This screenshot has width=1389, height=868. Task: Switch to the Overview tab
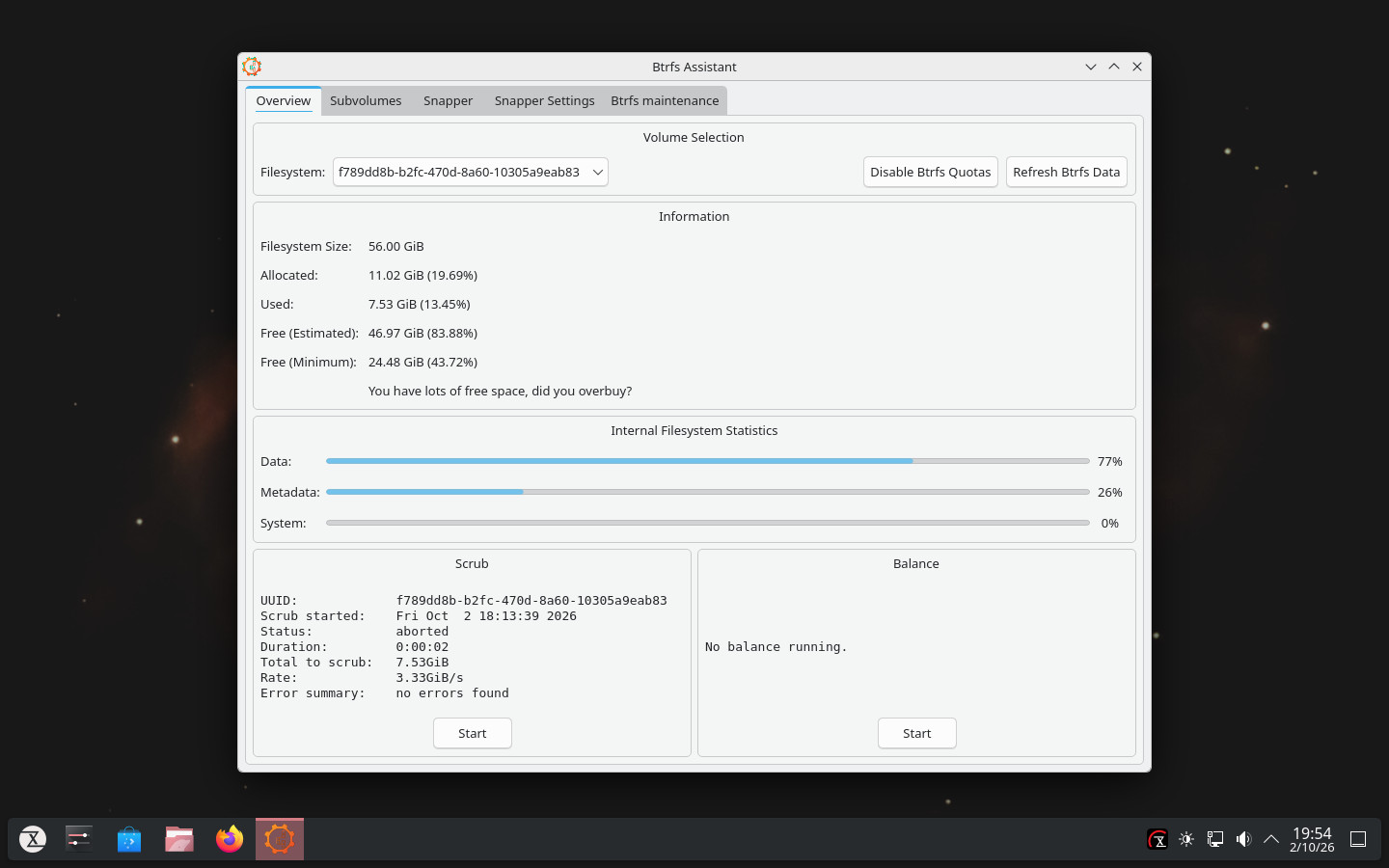point(284,100)
